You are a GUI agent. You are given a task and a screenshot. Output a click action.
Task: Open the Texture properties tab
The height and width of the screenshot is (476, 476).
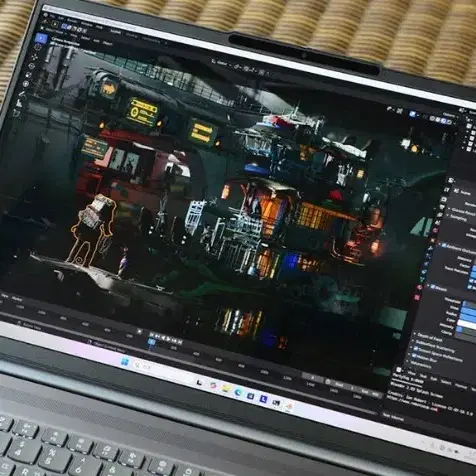click(x=417, y=297)
